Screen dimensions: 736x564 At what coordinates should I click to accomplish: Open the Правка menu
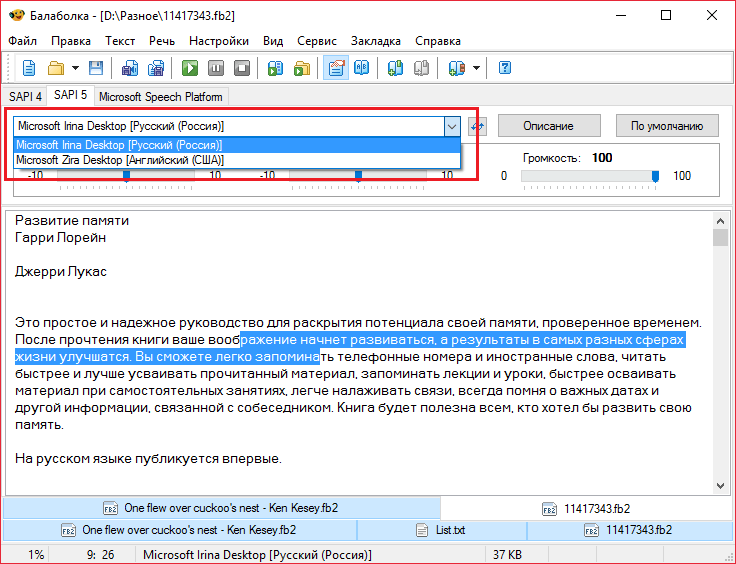(x=71, y=41)
